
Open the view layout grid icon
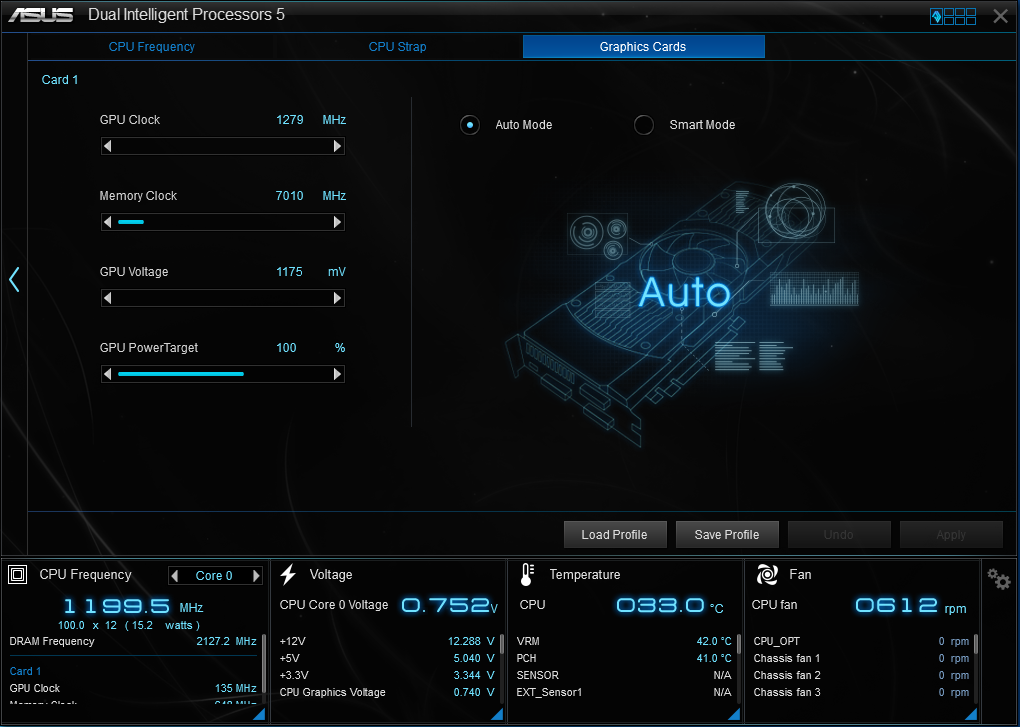953,16
